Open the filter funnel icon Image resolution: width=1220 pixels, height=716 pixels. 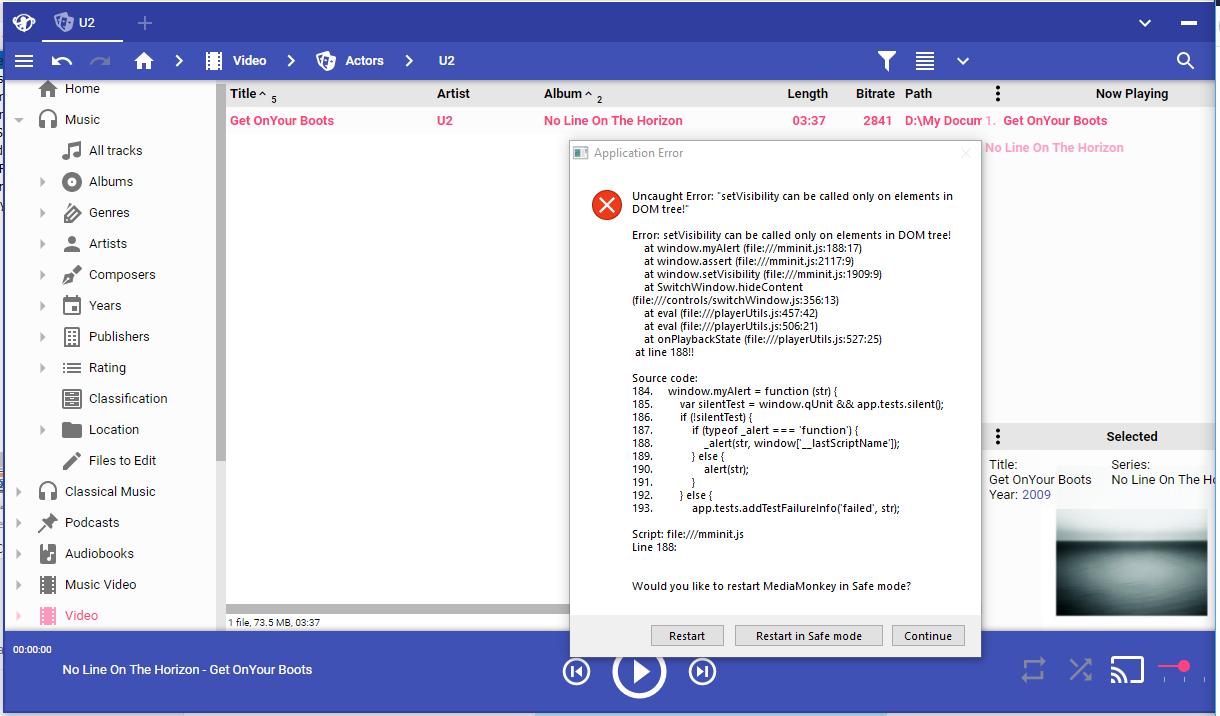tap(886, 61)
